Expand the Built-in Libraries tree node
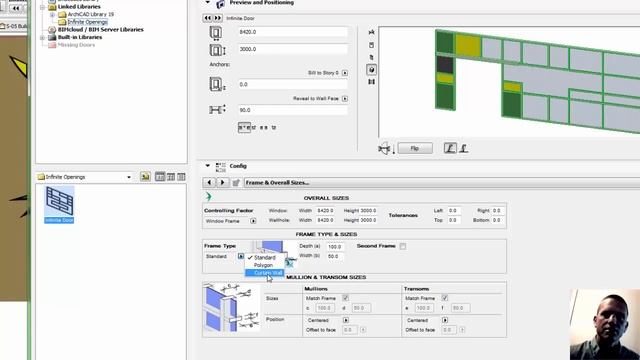Image resolution: width=640 pixels, height=360 pixels. click(x=42, y=38)
